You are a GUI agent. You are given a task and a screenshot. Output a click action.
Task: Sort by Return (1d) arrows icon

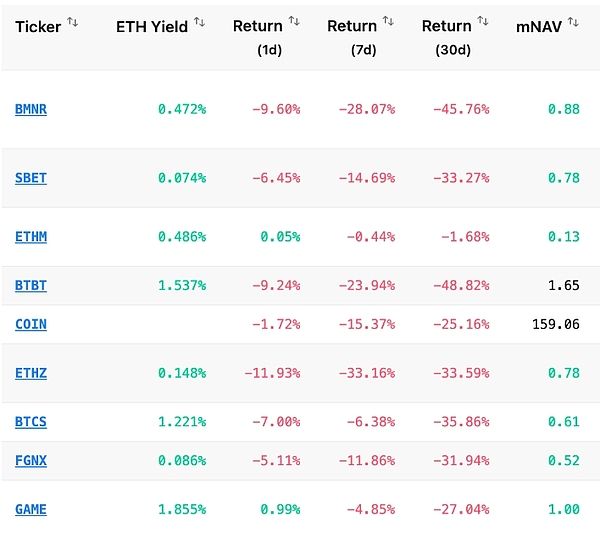pyautogui.click(x=294, y=21)
